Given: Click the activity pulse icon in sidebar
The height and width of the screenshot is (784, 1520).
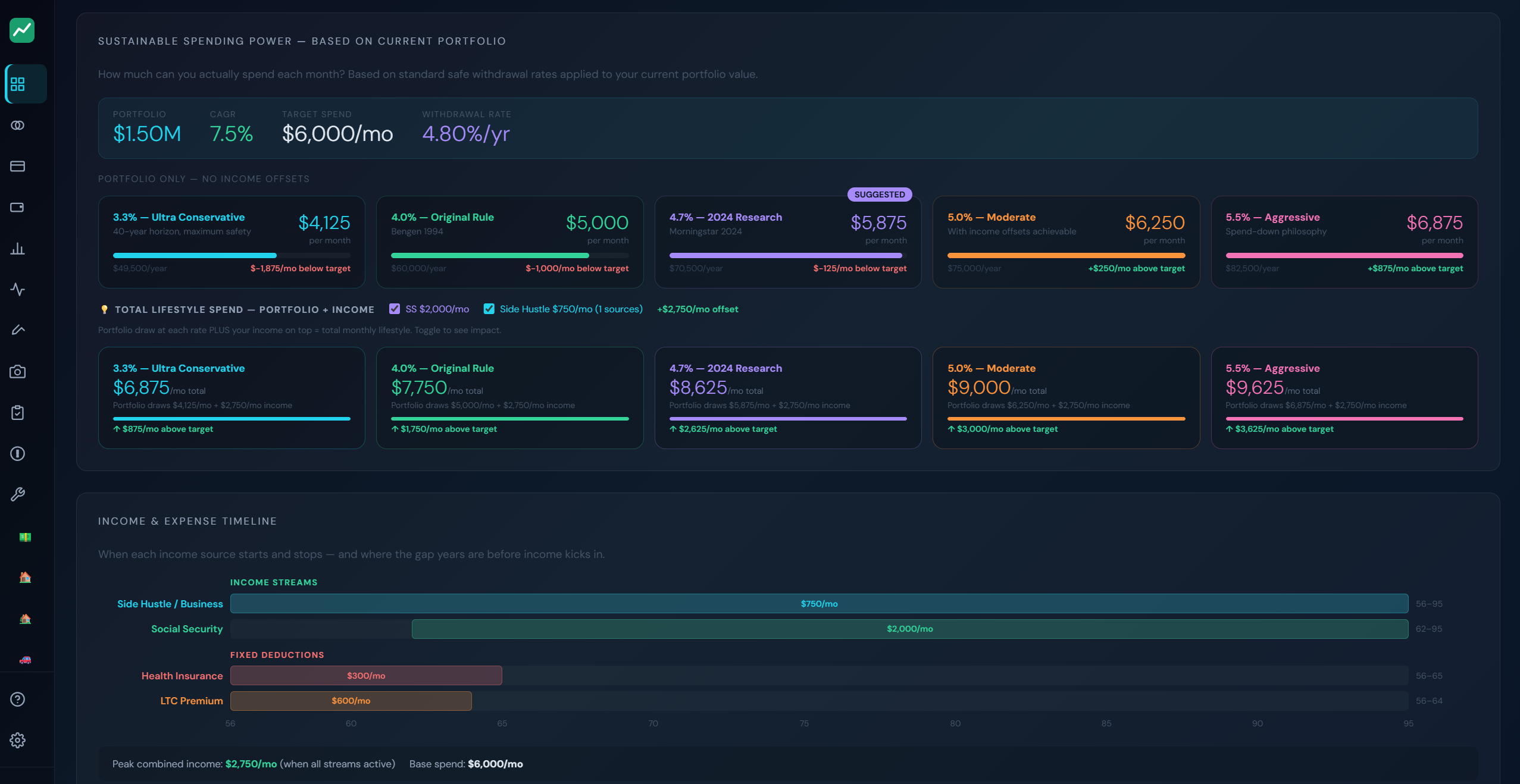Looking at the screenshot, I should click(x=17, y=290).
